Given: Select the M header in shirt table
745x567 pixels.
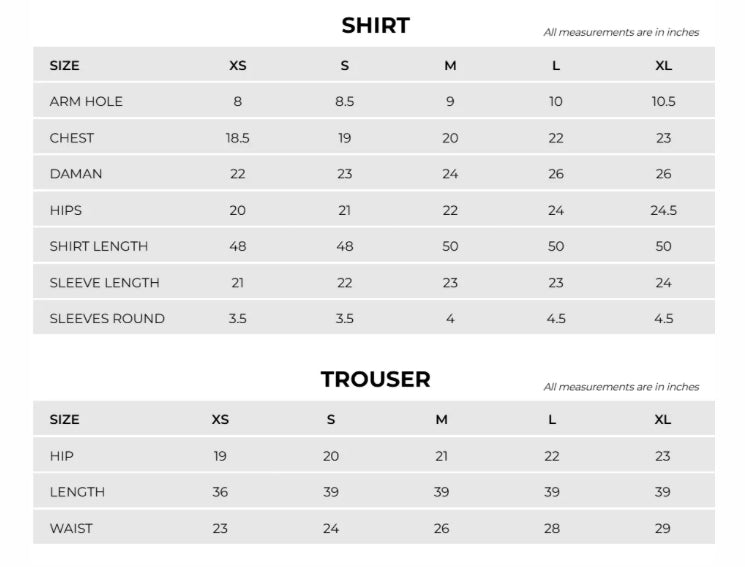Looking at the screenshot, I should pyautogui.click(x=450, y=66).
